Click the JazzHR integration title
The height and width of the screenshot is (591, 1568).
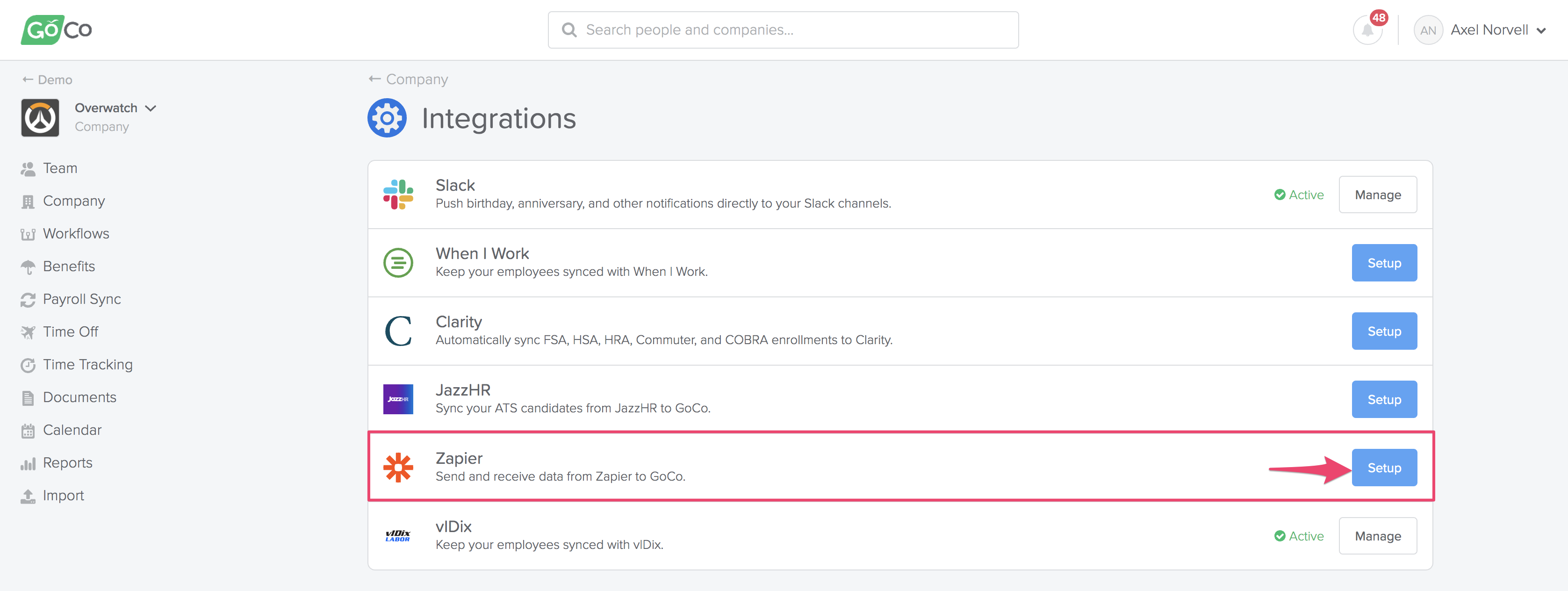pyautogui.click(x=463, y=389)
